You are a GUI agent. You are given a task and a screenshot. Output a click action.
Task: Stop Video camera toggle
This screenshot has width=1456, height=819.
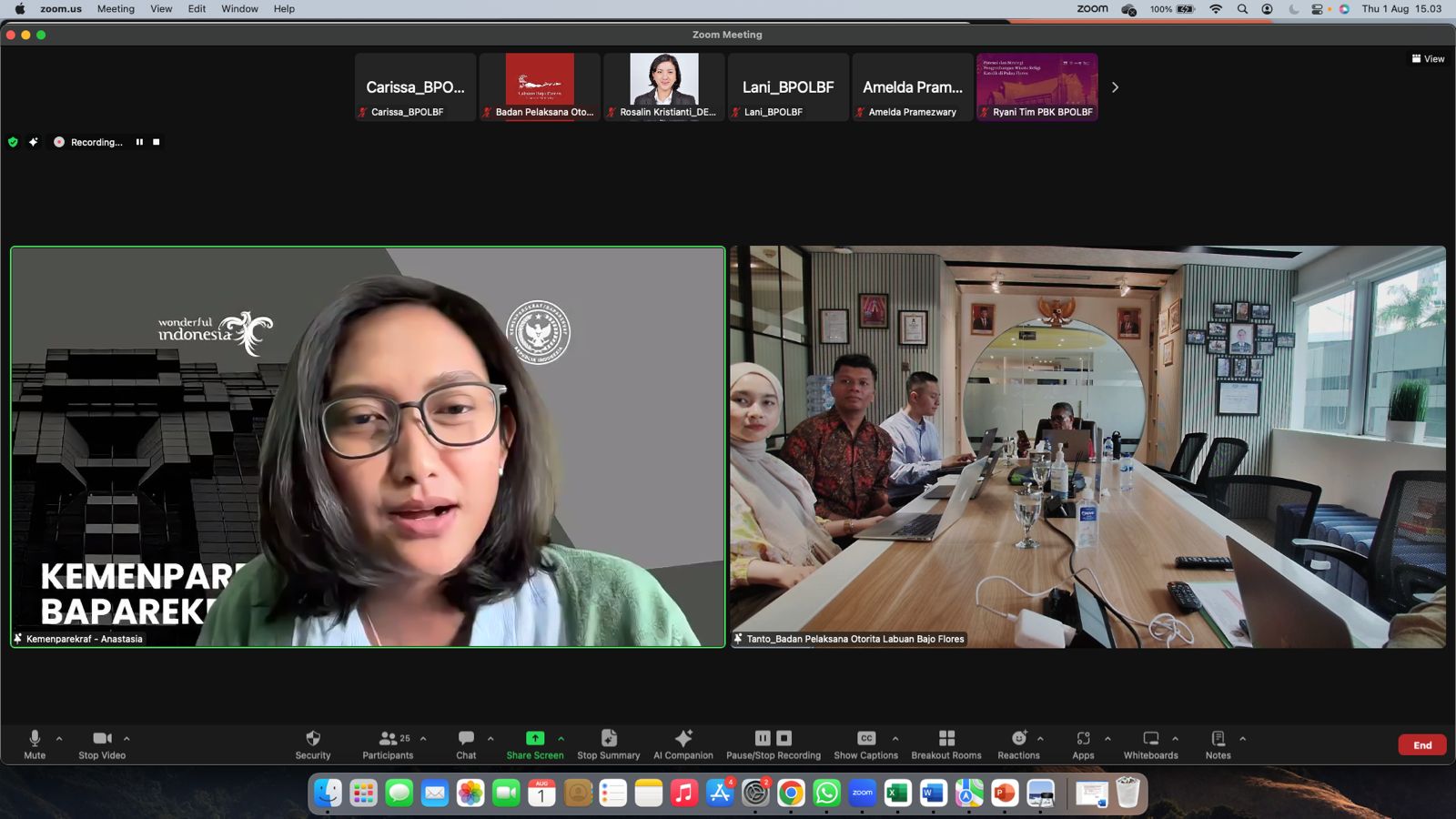point(102,738)
